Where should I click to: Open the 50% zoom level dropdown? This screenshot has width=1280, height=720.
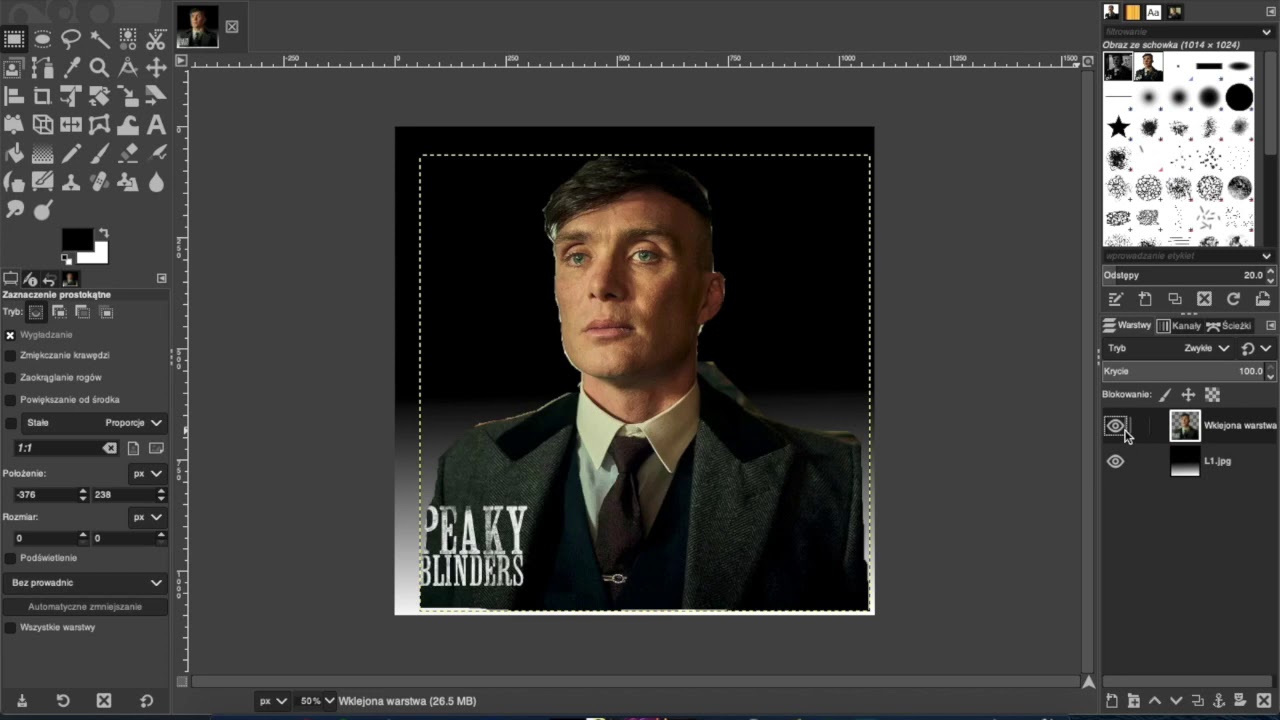coord(316,702)
